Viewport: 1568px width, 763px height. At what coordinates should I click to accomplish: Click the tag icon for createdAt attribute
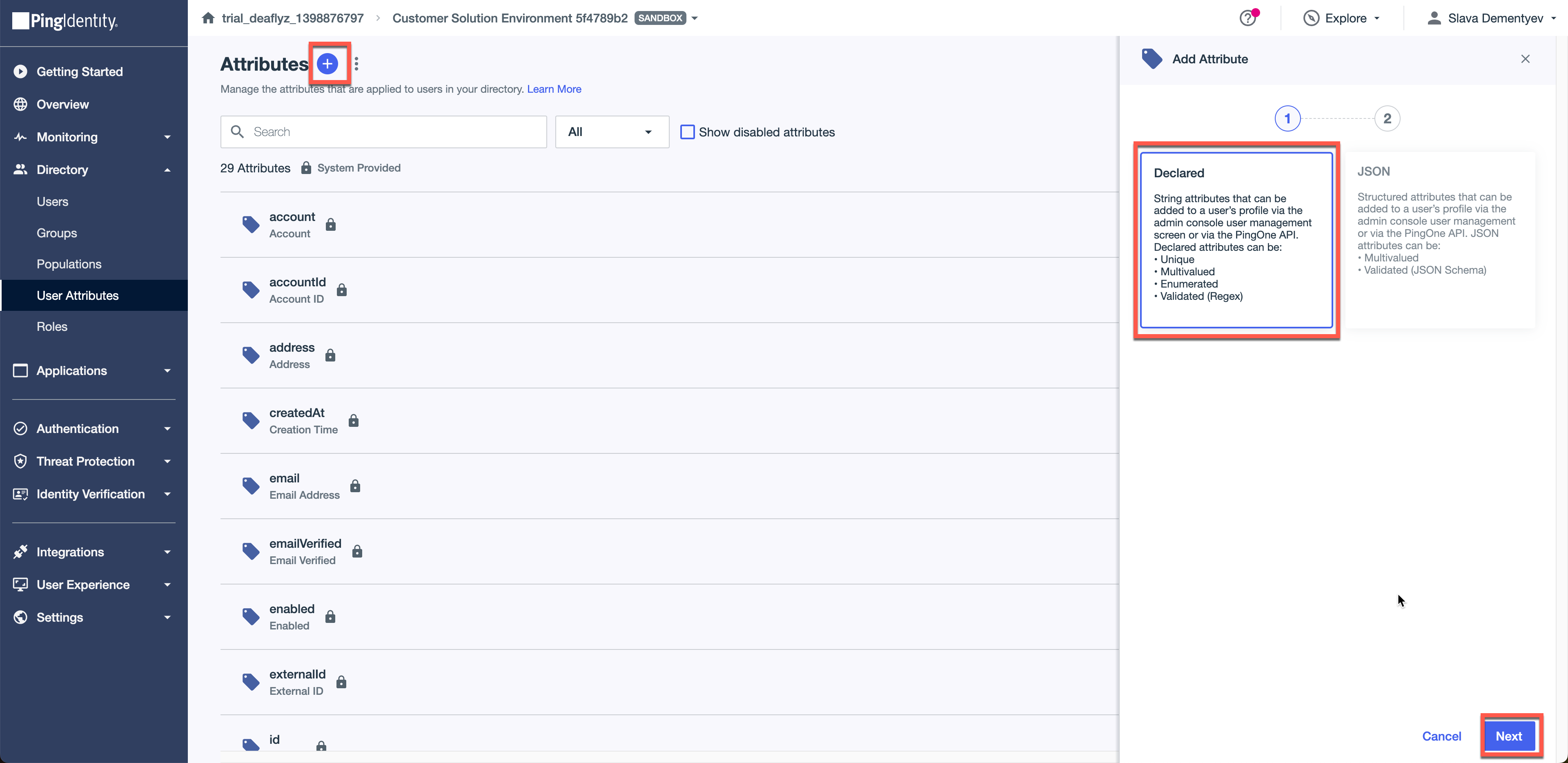click(251, 420)
